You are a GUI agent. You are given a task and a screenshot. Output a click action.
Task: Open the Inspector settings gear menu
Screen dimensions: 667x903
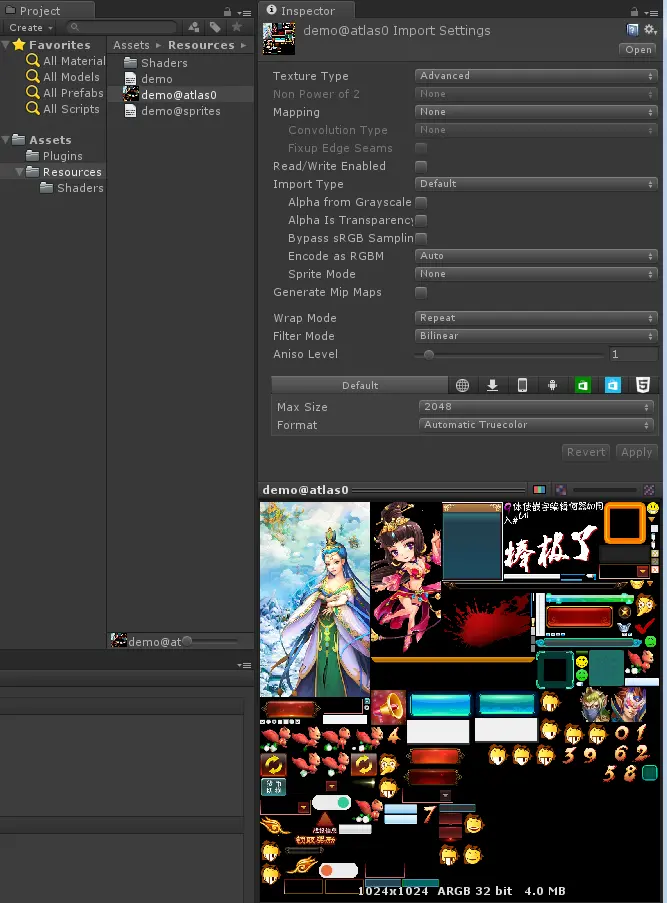tap(650, 30)
